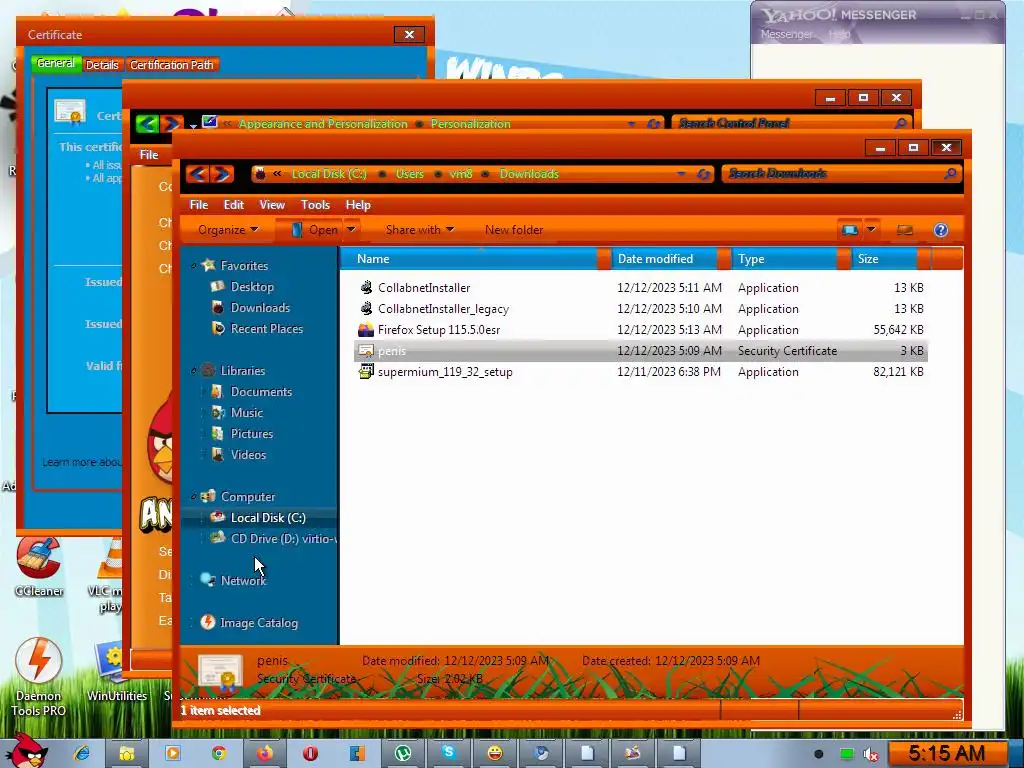Collapse the Favorites tree group
This screenshot has height=768, width=1024.
(x=193, y=266)
